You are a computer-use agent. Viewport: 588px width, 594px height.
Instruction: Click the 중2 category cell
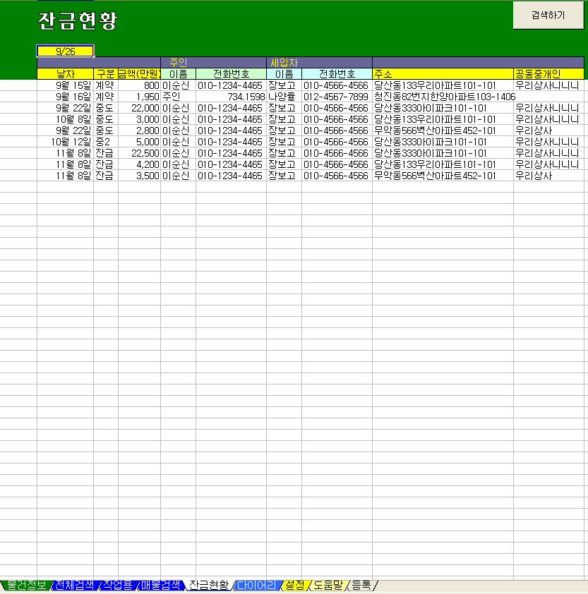coord(106,142)
